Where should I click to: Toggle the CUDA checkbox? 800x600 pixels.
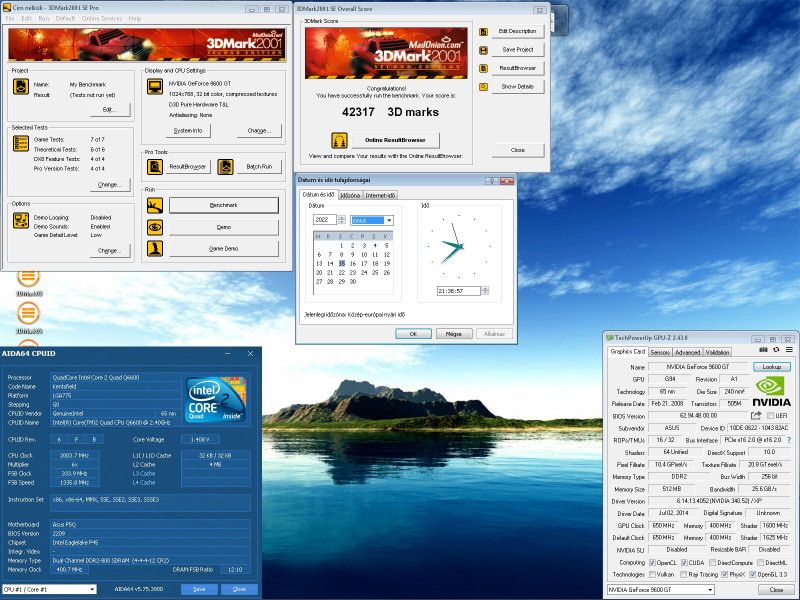click(x=684, y=563)
